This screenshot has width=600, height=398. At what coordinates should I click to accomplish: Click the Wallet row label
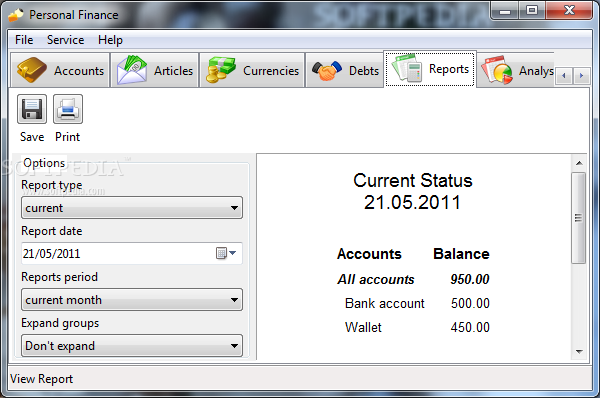point(363,328)
